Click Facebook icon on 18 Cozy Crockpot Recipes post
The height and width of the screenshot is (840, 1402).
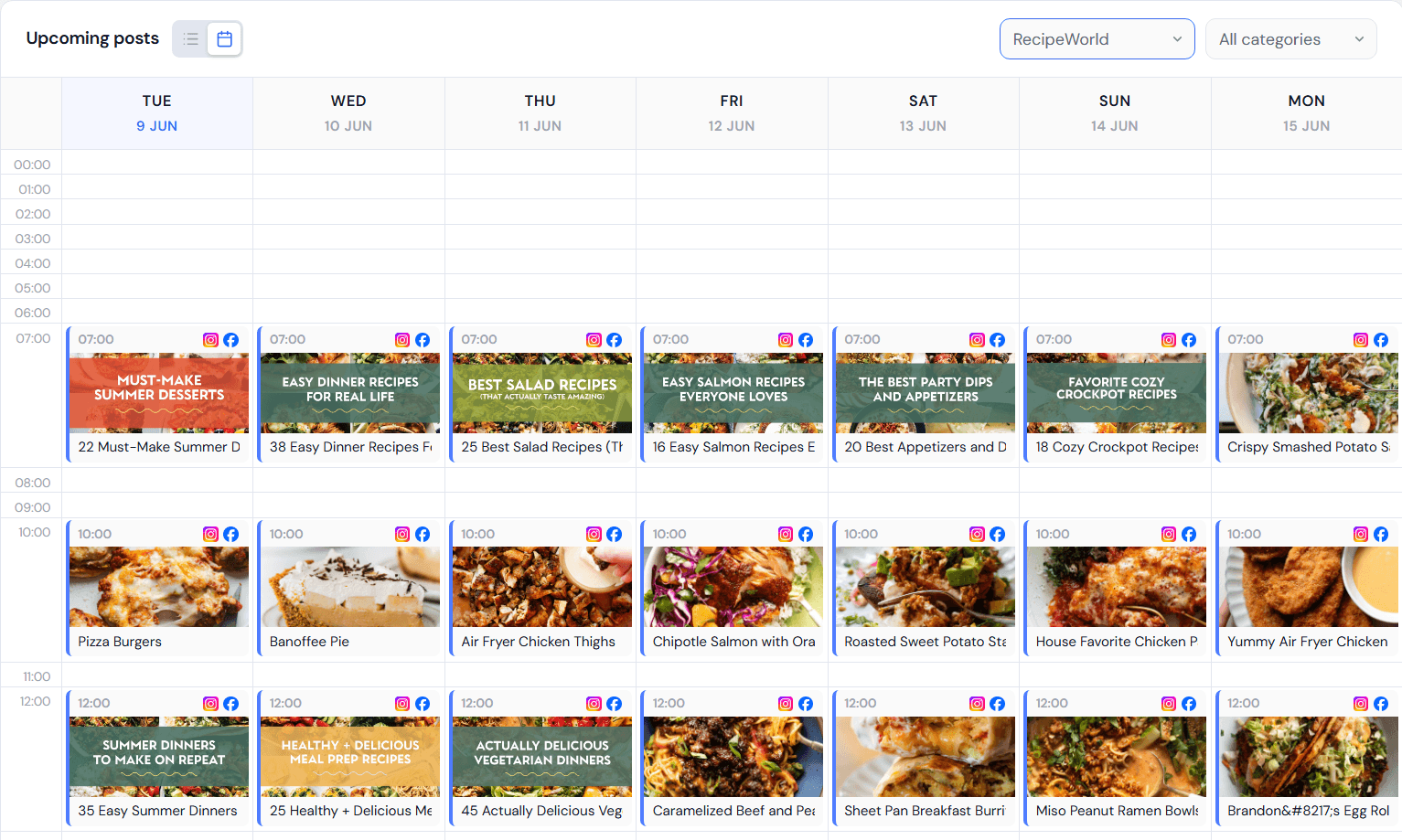click(x=1189, y=340)
